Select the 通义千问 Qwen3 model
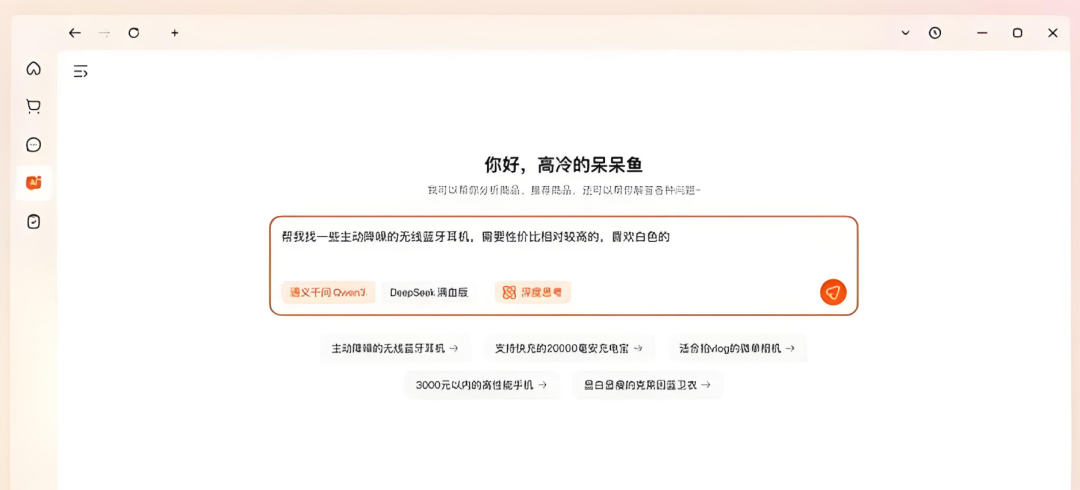 tap(328, 292)
